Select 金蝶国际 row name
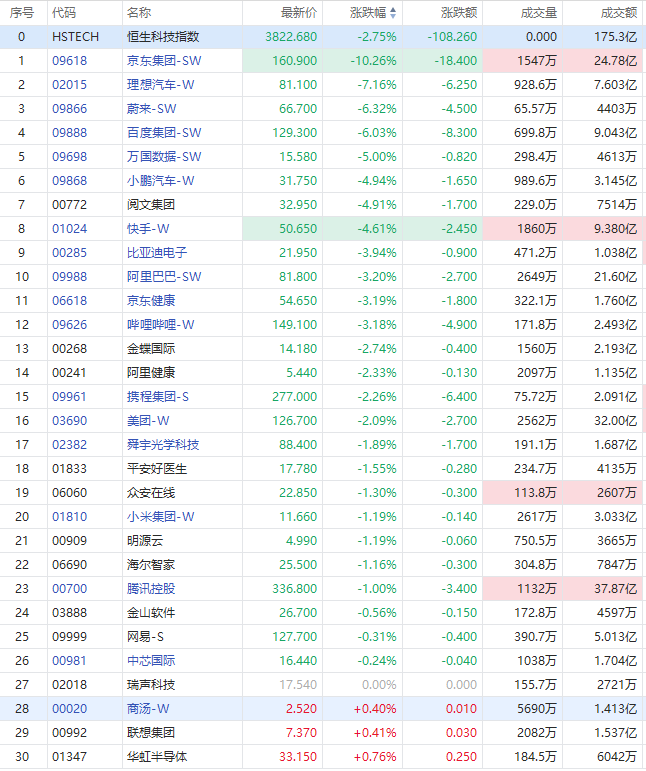The width and height of the screenshot is (646, 771). point(151,349)
